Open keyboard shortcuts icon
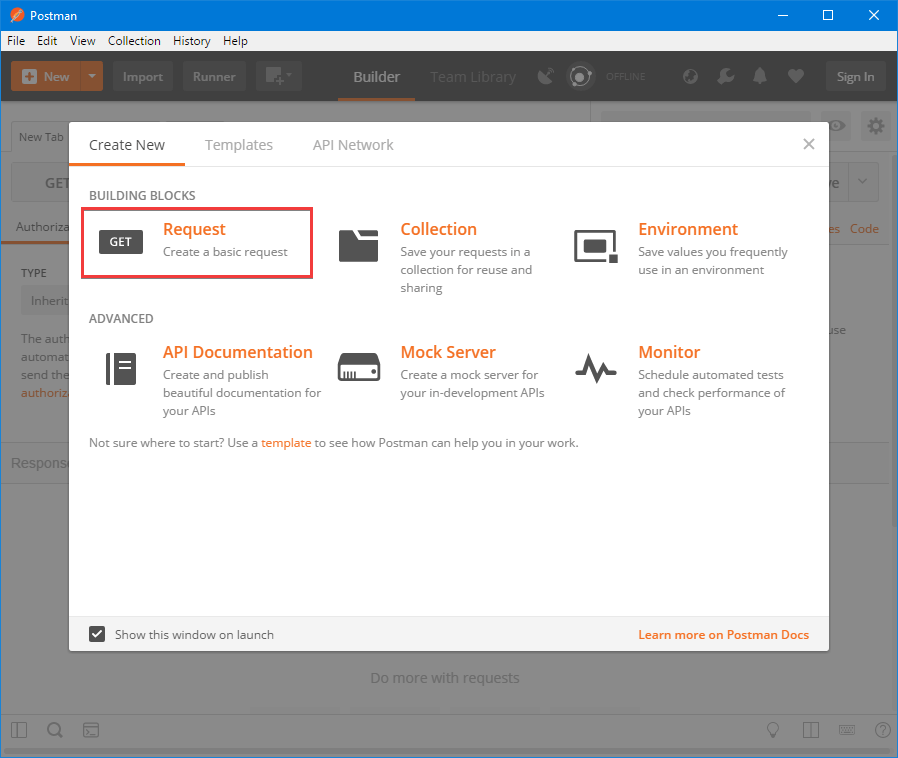898x758 pixels. (x=847, y=730)
